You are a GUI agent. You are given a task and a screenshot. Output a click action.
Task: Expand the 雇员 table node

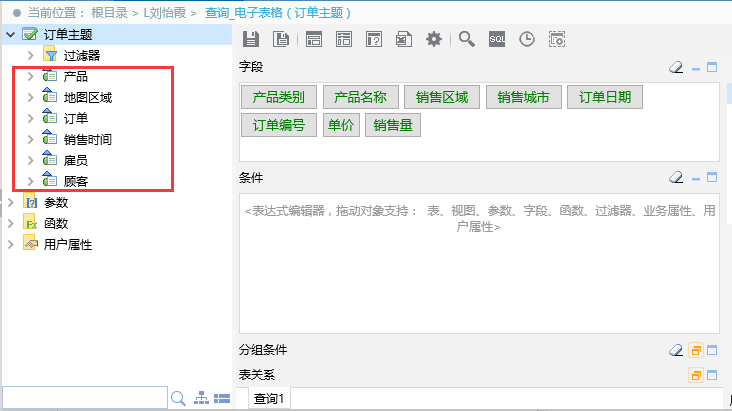[x=31, y=160]
